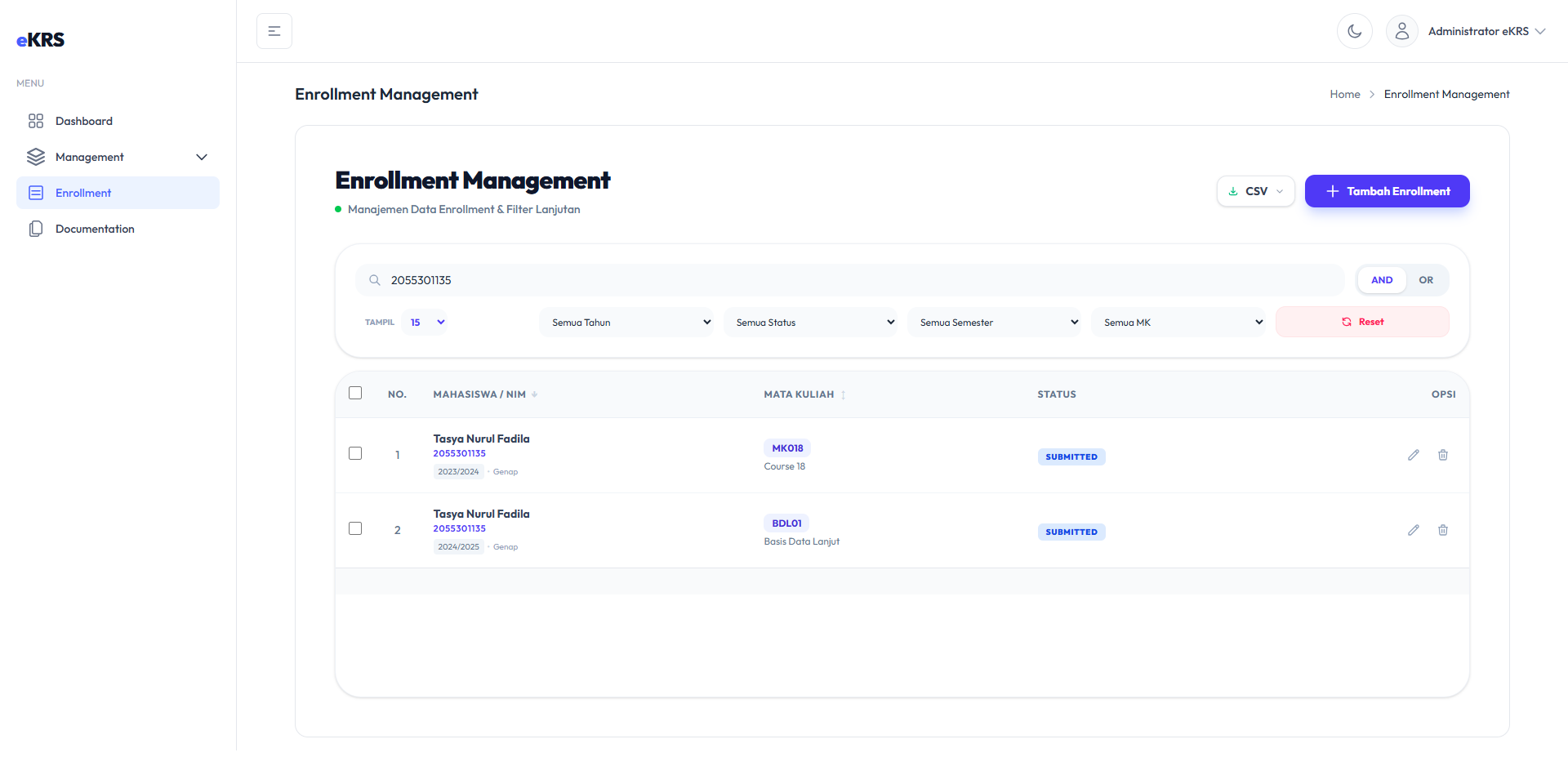The image size is (1568, 757).
Task: Click the Enrollment sidebar icon
Action: click(36, 193)
